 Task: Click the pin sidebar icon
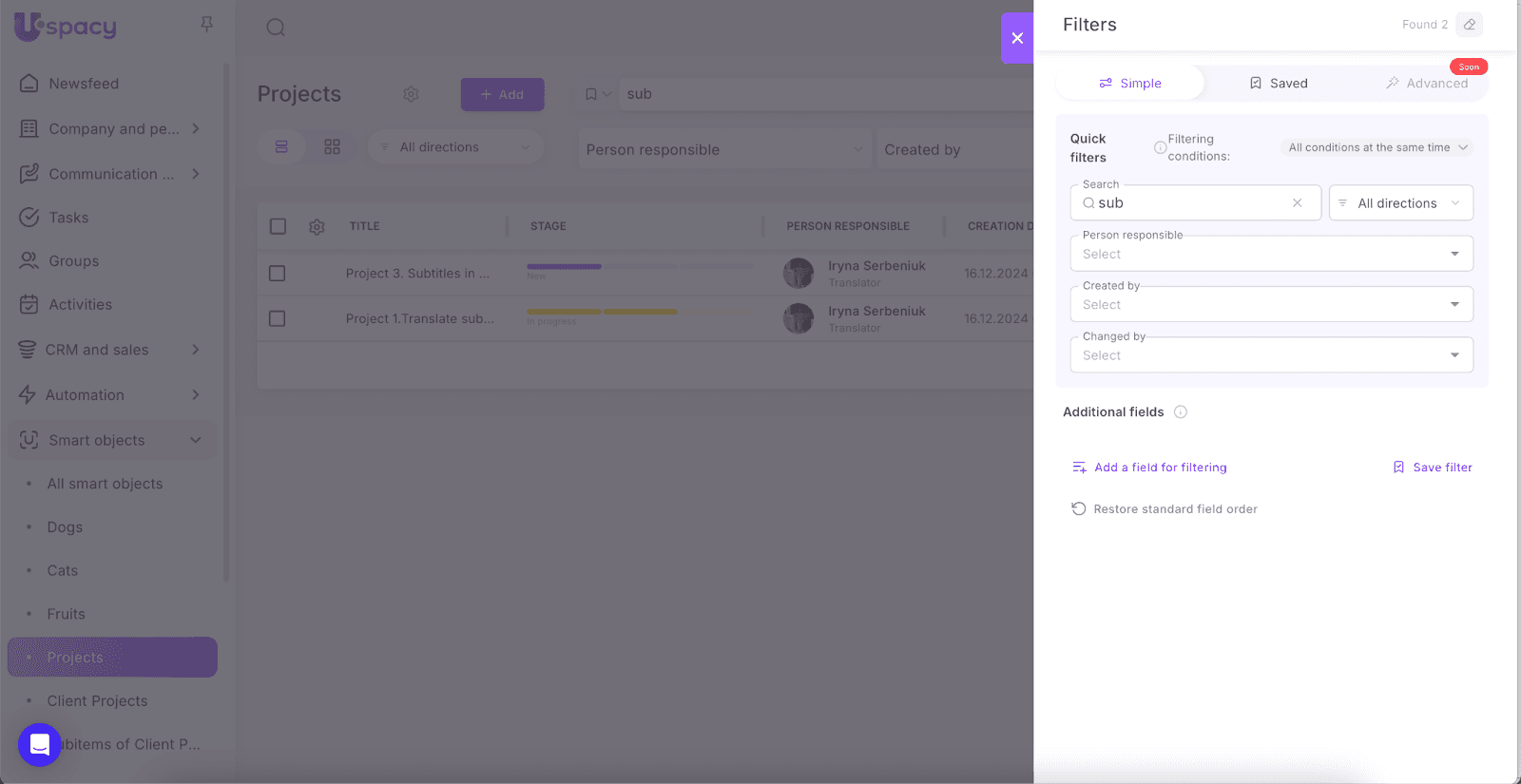(x=206, y=24)
